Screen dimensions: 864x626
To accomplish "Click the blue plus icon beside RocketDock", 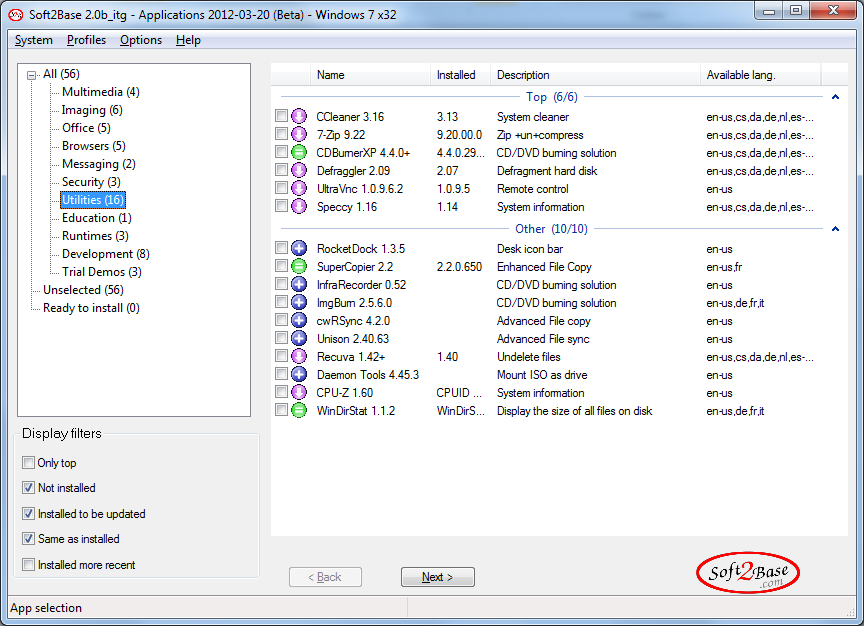I will tap(299, 249).
